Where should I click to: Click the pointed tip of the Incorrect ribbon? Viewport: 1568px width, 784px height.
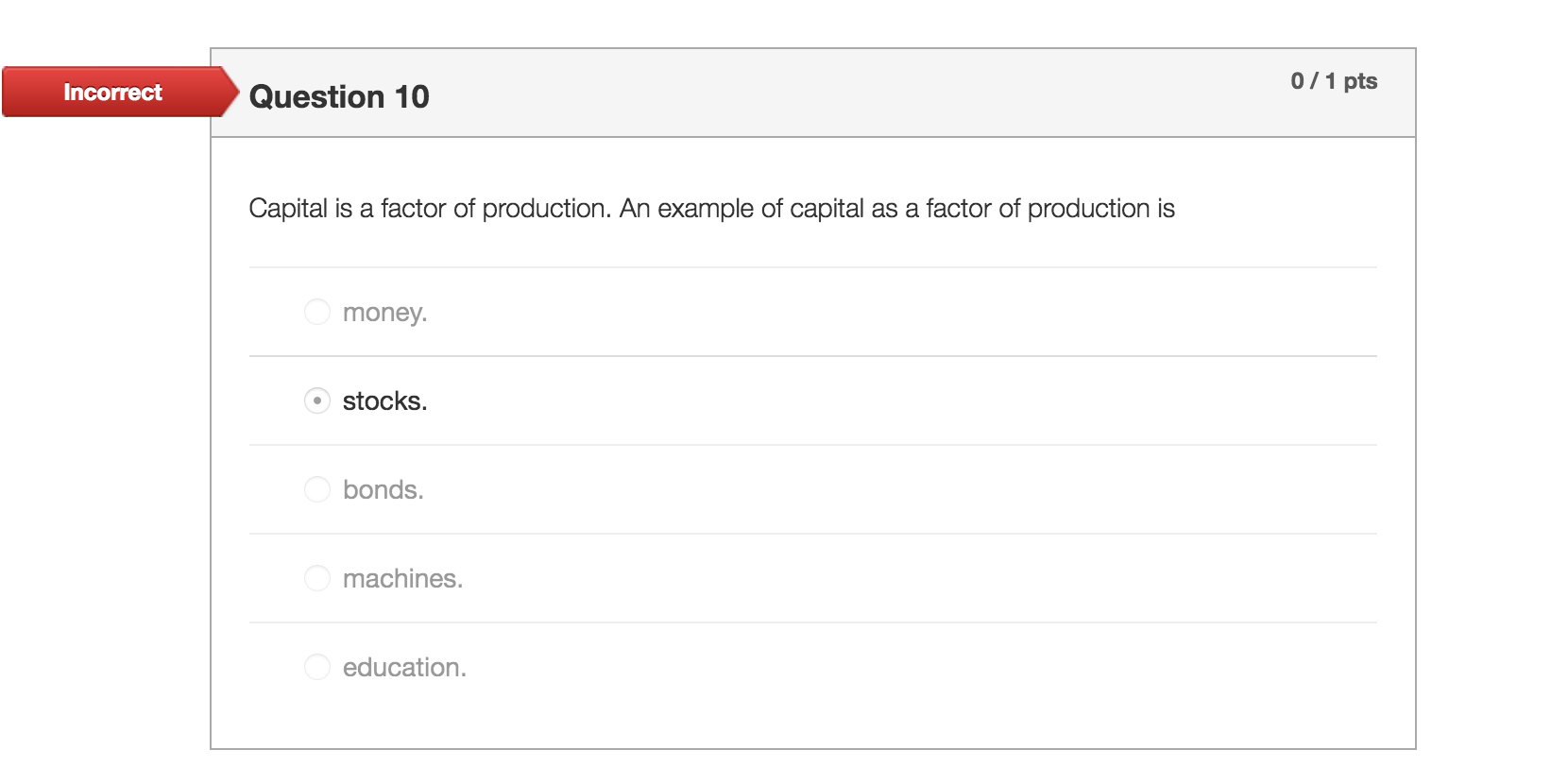coord(234,92)
